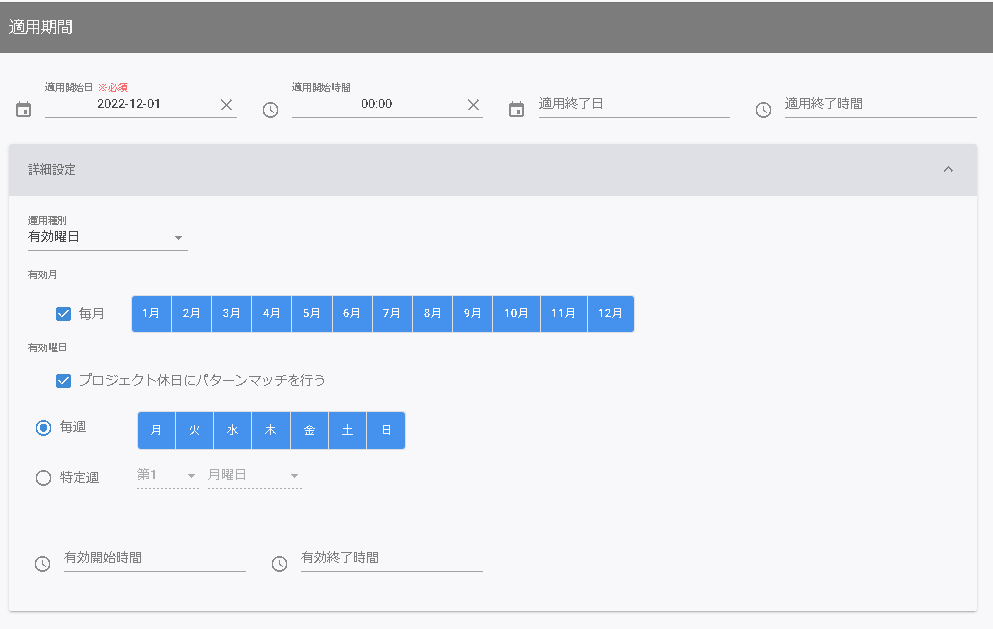The image size is (993, 629).
Task: Open the 月曜日 weekday dropdown
Action: pos(254,475)
